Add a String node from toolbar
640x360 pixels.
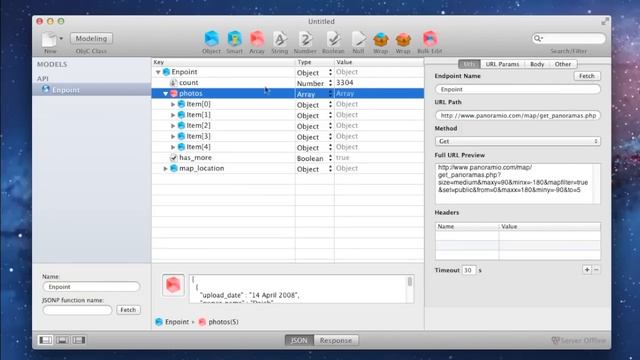pyautogui.click(x=280, y=39)
